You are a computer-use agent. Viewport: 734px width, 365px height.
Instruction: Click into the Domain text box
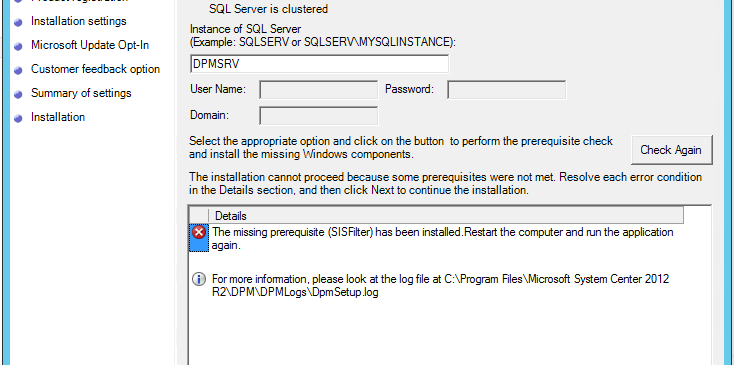[318, 116]
